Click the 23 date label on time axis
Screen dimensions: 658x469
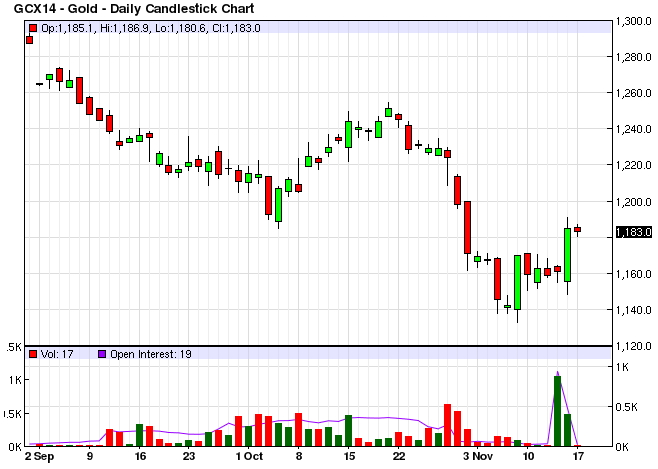189,456
